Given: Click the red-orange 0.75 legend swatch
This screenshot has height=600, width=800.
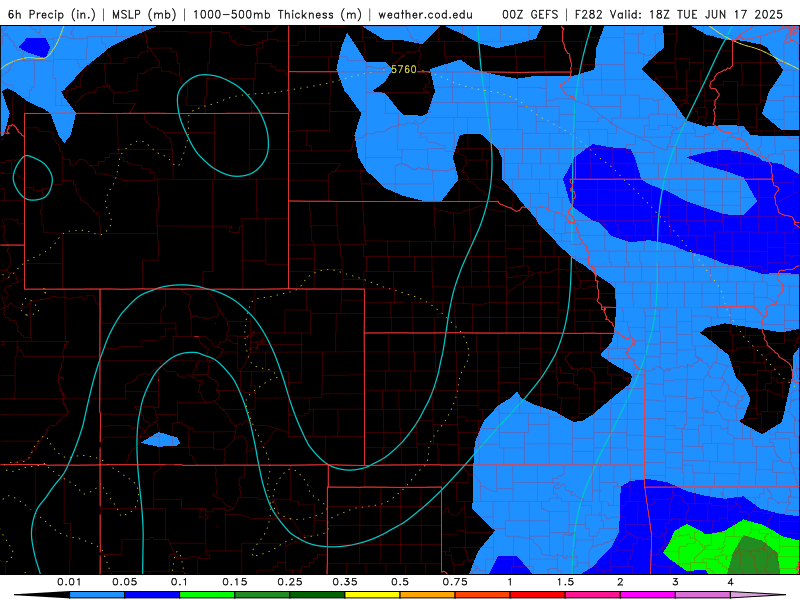Looking at the screenshot, I should pos(483,595).
